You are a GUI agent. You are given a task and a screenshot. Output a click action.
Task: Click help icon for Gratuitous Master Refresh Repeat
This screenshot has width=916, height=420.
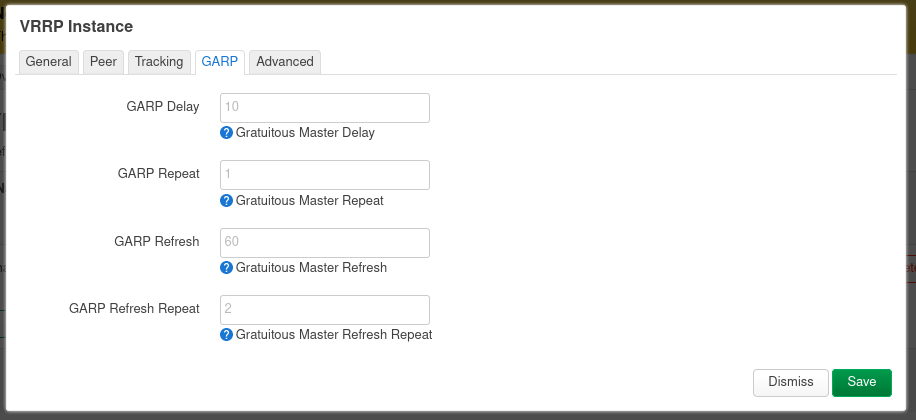227,335
